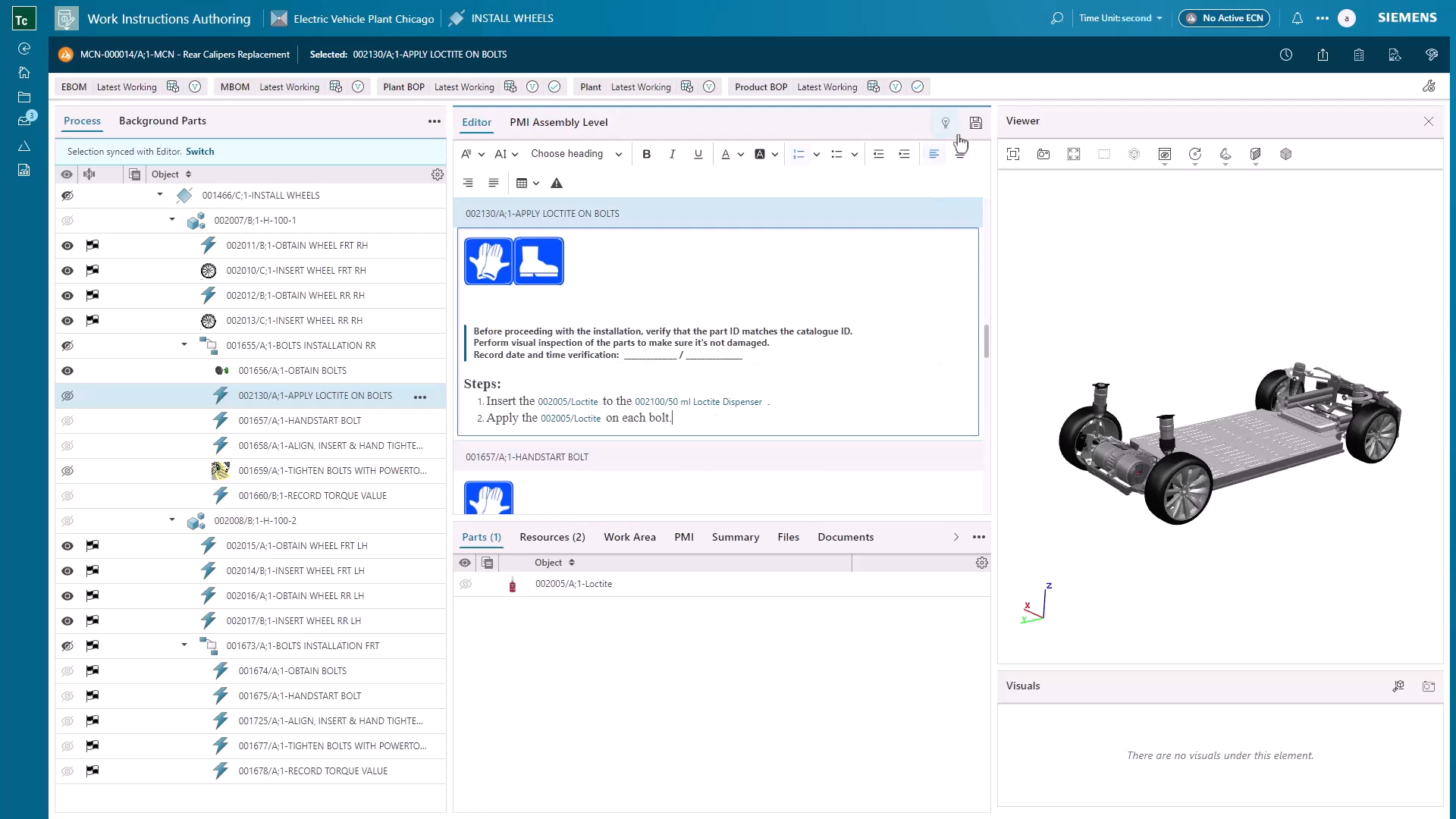This screenshot has height=819, width=1456.
Task: Open the inbox icon with badge in sidebar
Action: [25, 120]
